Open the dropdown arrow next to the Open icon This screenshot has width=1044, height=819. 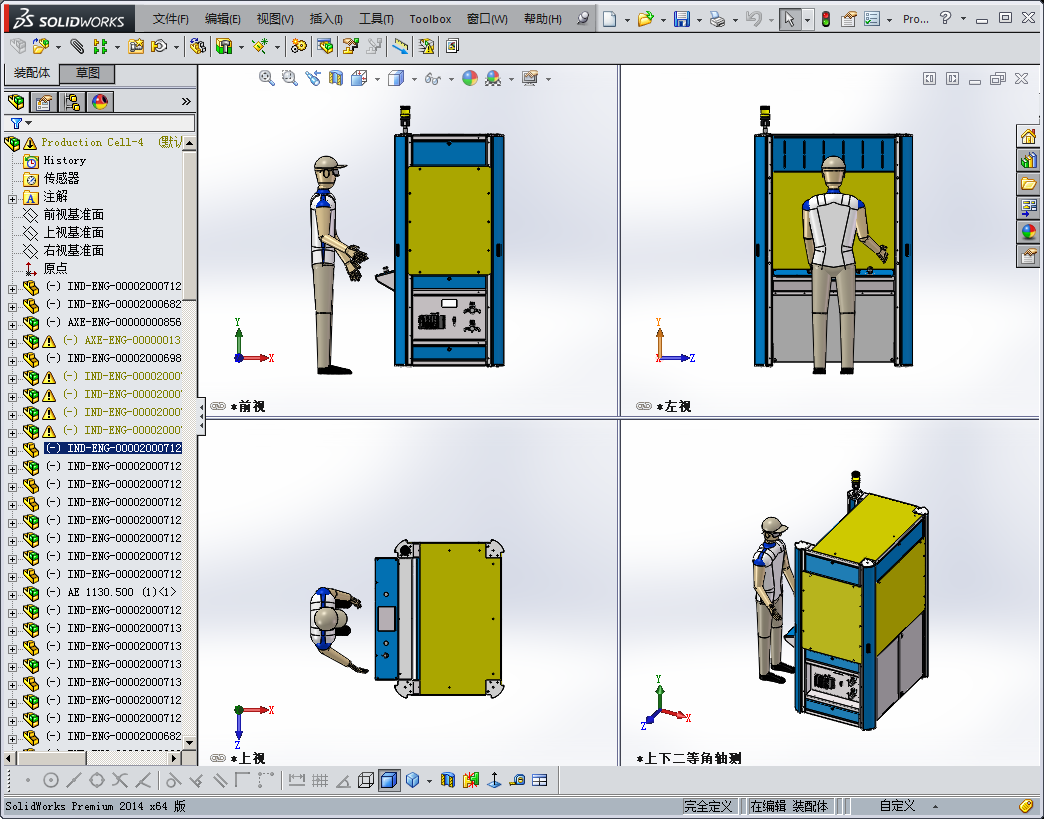(663, 19)
